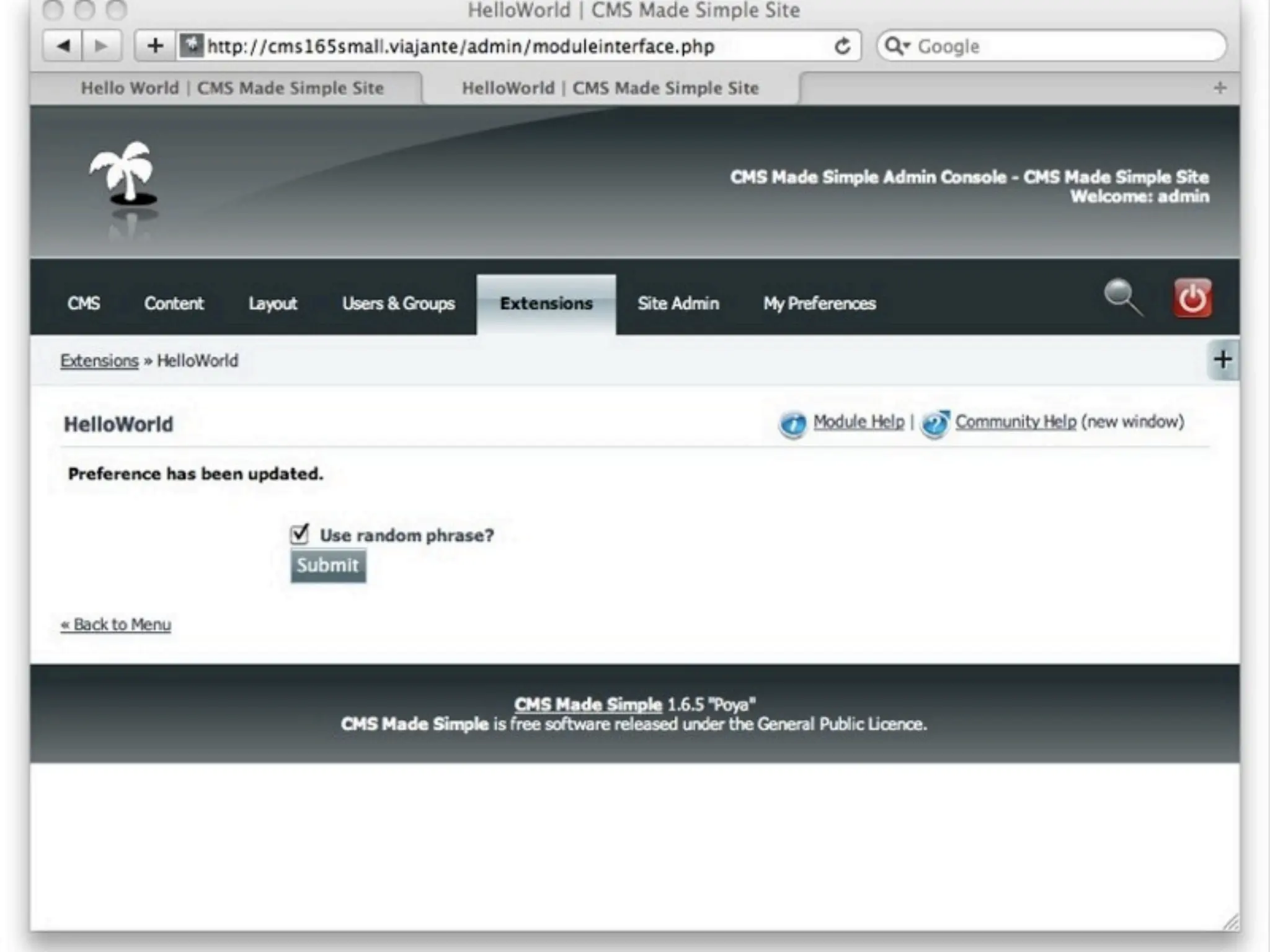Select the Extensions menu tab
Viewport: 1270px width, 952px height.
point(546,304)
